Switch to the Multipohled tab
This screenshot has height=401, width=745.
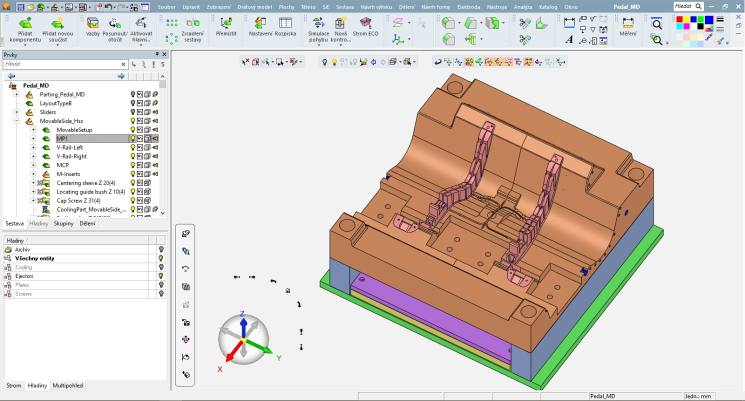tap(69, 385)
